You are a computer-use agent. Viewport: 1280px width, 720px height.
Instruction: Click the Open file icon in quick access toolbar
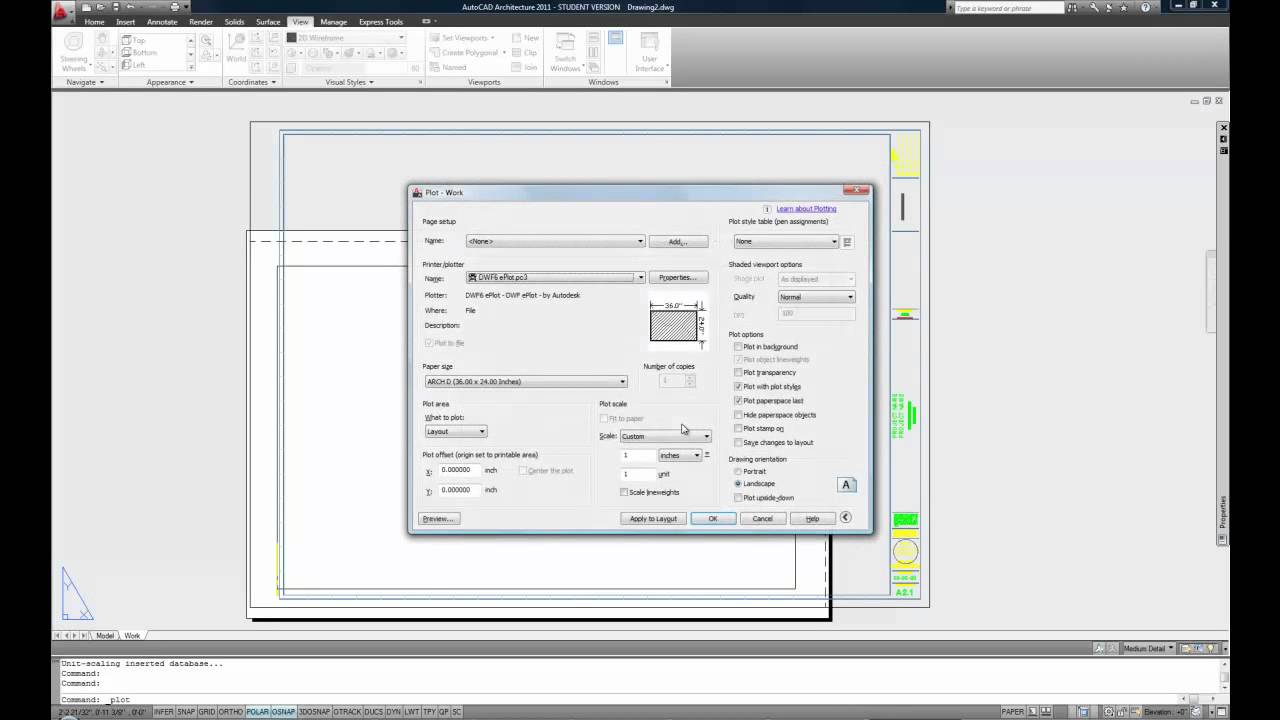[x=101, y=7]
